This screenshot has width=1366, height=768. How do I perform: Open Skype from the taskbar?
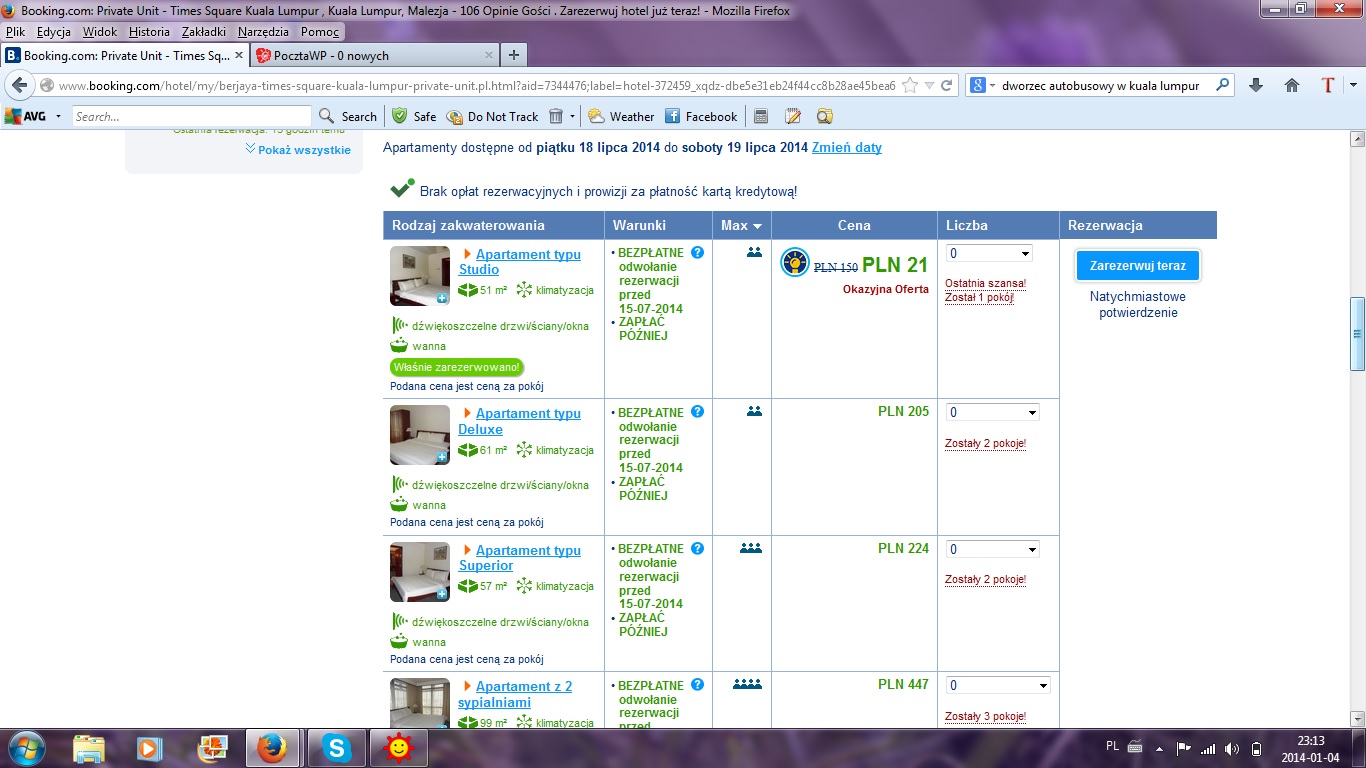(337, 747)
